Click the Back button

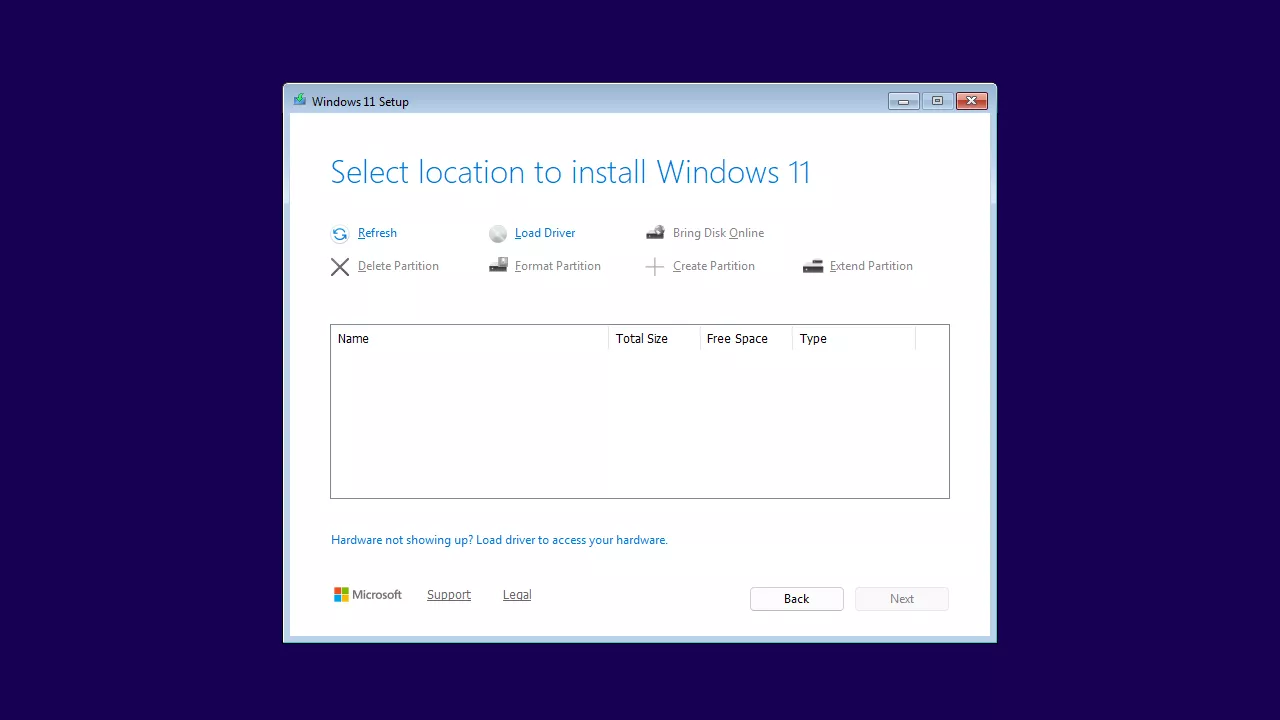pos(796,598)
